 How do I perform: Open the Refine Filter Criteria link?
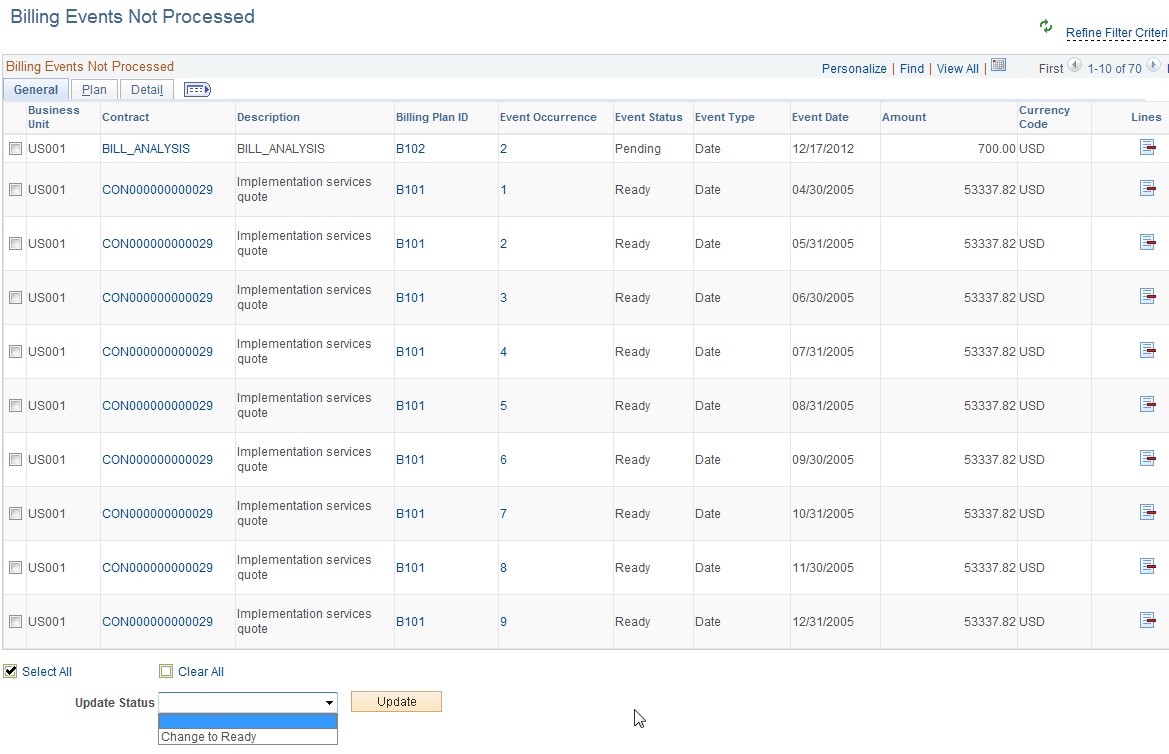coord(1113,33)
